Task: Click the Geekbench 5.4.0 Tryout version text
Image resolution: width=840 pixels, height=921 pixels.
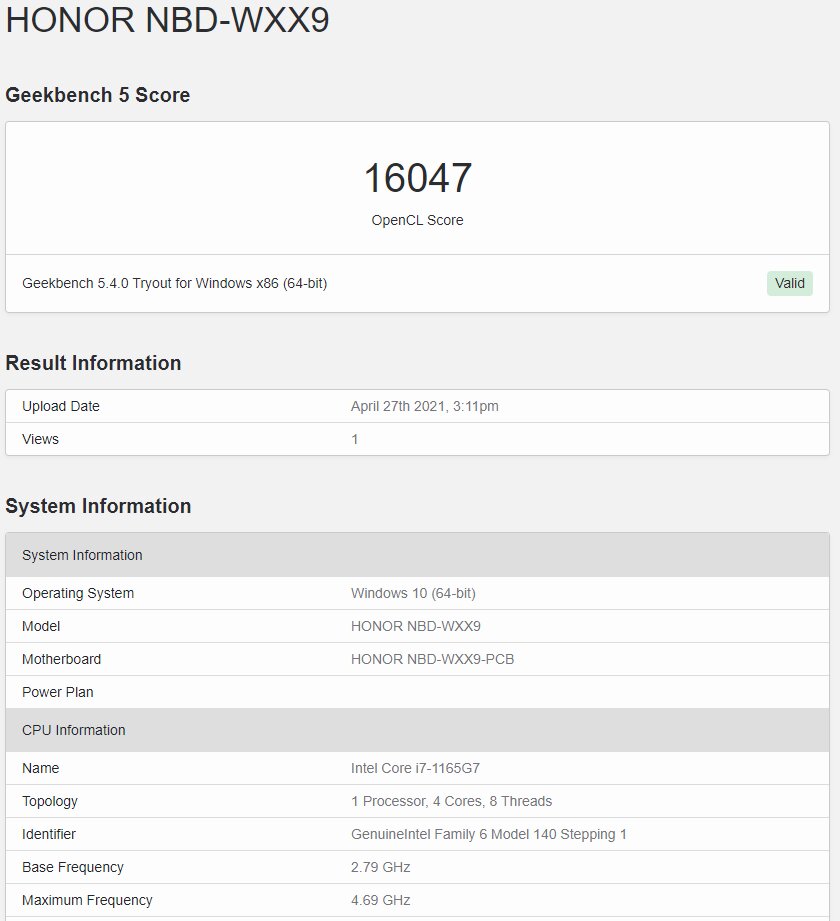Action: pos(174,283)
